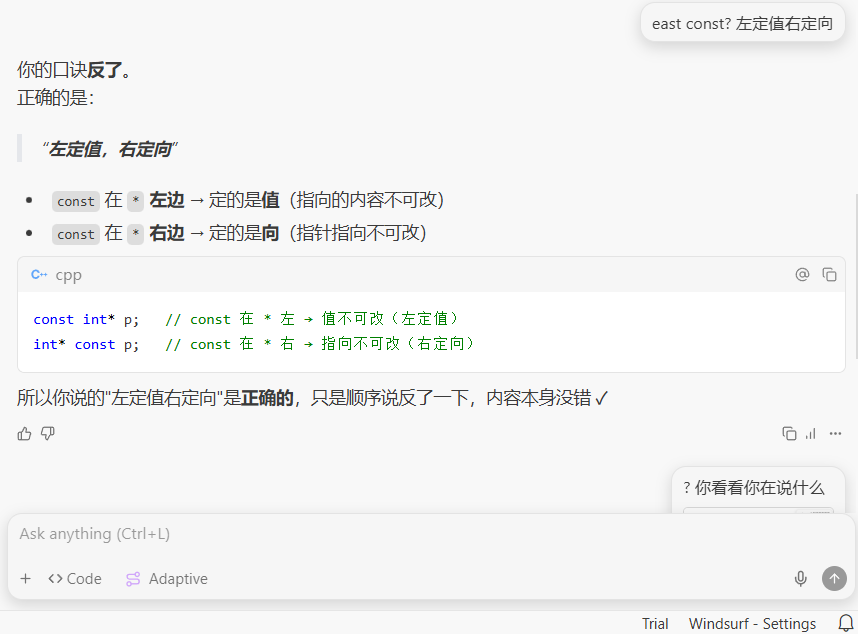The width and height of the screenshot is (858, 634).
Task: Open Windsurf - Settings in status bar
Action: (752, 624)
